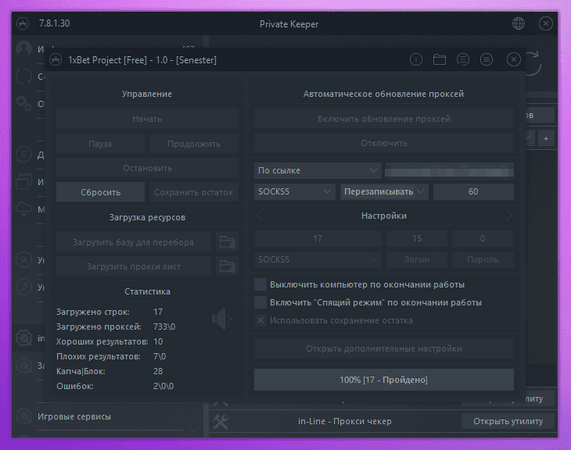
Task: Click Включить обновление проксей button
Action: click(384, 119)
